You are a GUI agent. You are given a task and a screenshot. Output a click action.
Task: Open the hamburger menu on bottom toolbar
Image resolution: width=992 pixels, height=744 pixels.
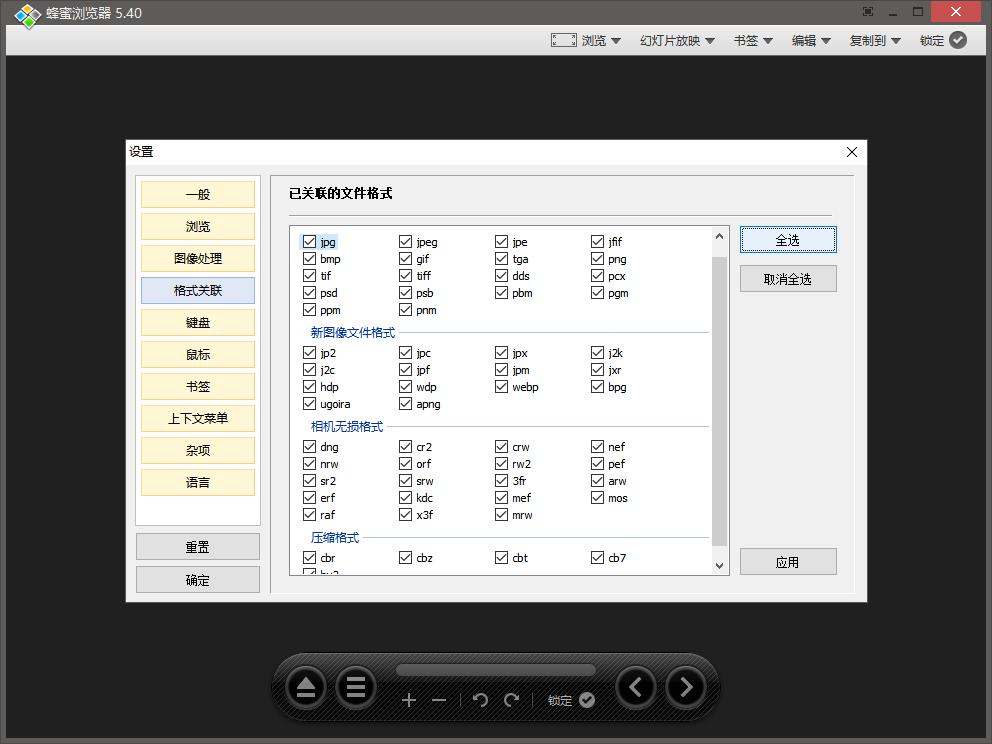[x=356, y=687]
